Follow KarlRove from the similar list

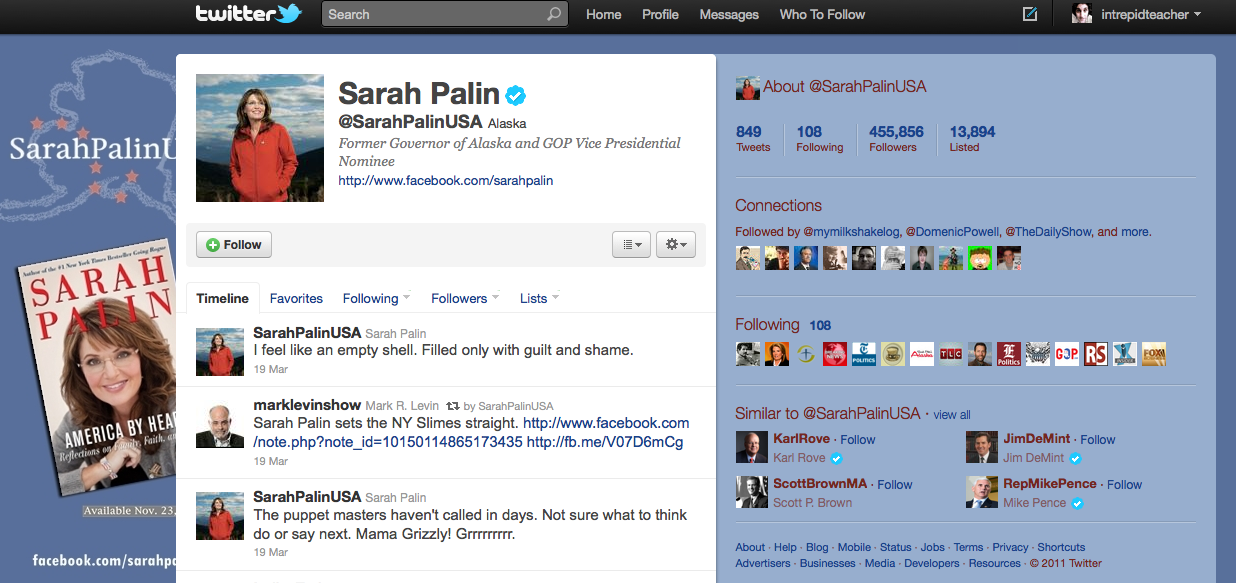(x=858, y=439)
